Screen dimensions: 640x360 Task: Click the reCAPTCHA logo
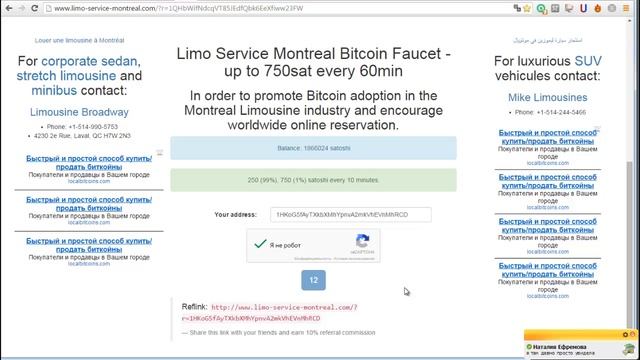tap(362, 241)
